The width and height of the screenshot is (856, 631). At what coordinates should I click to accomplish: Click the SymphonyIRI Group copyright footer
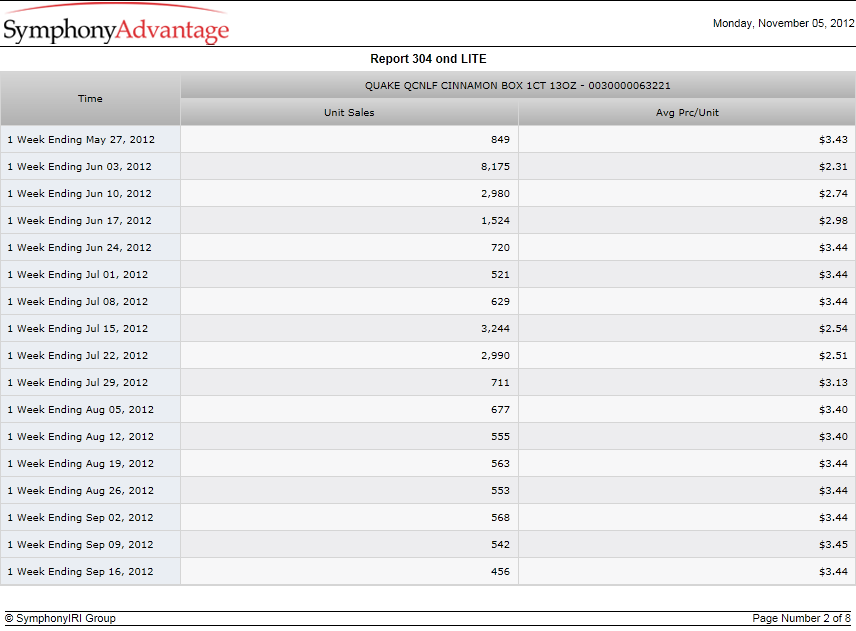click(x=61, y=618)
